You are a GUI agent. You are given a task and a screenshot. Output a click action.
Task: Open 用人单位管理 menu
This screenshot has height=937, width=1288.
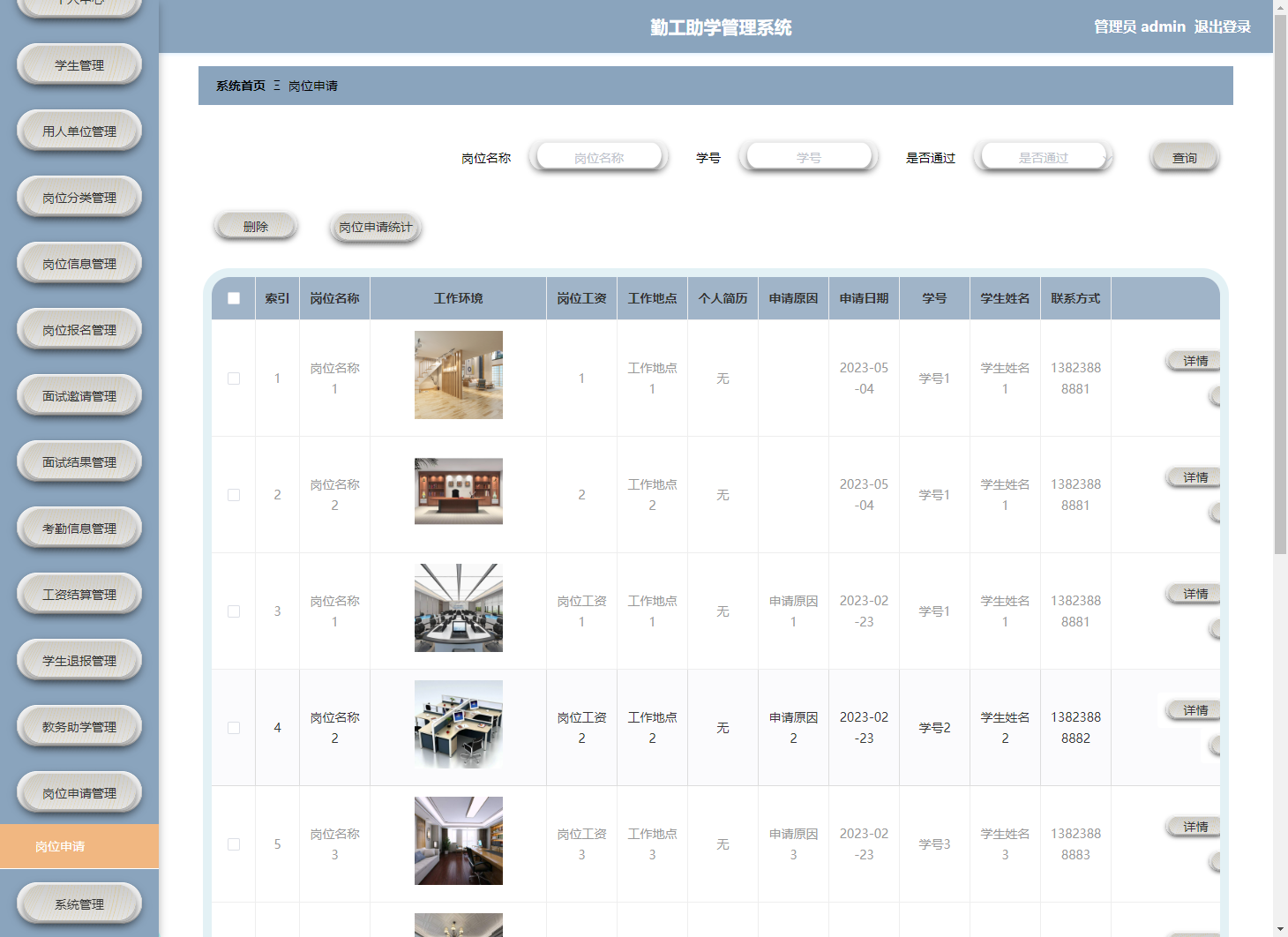(x=79, y=131)
